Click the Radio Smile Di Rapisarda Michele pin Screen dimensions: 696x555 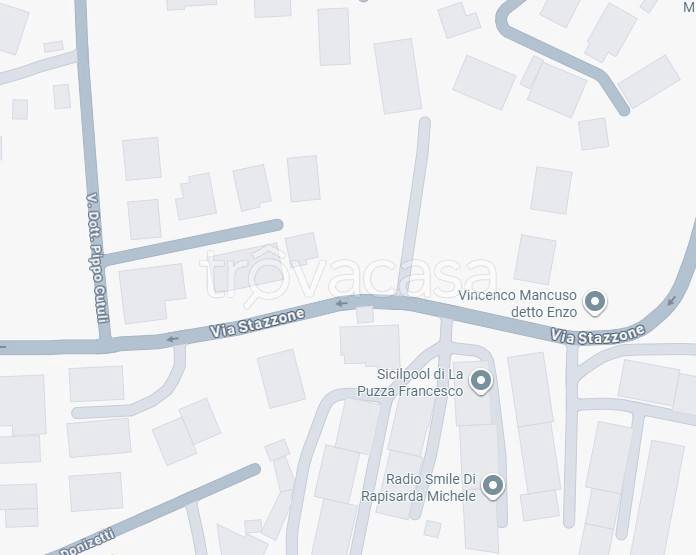pos(492,486)
